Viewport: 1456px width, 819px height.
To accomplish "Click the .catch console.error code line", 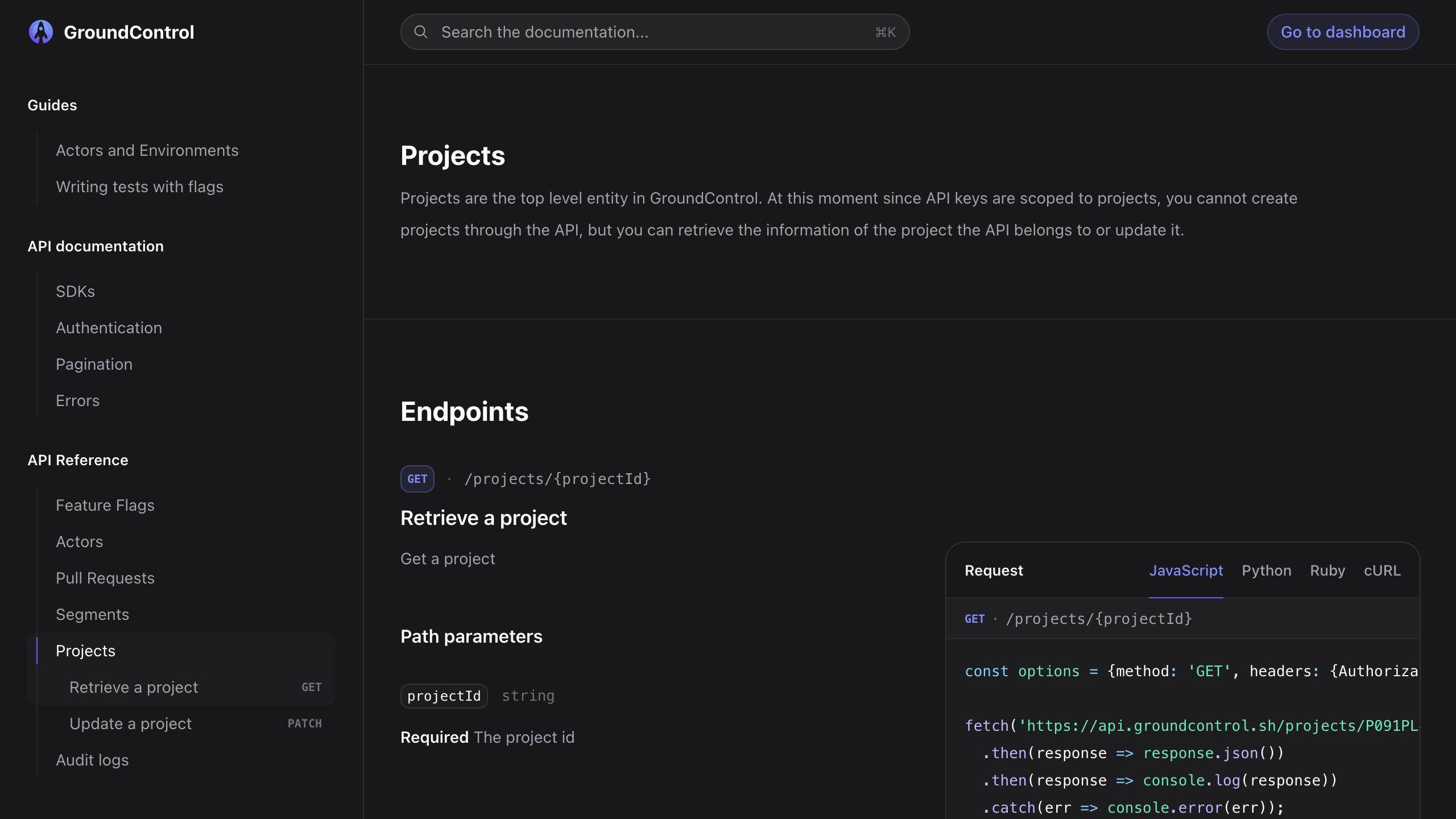I will pos(1133,808).
